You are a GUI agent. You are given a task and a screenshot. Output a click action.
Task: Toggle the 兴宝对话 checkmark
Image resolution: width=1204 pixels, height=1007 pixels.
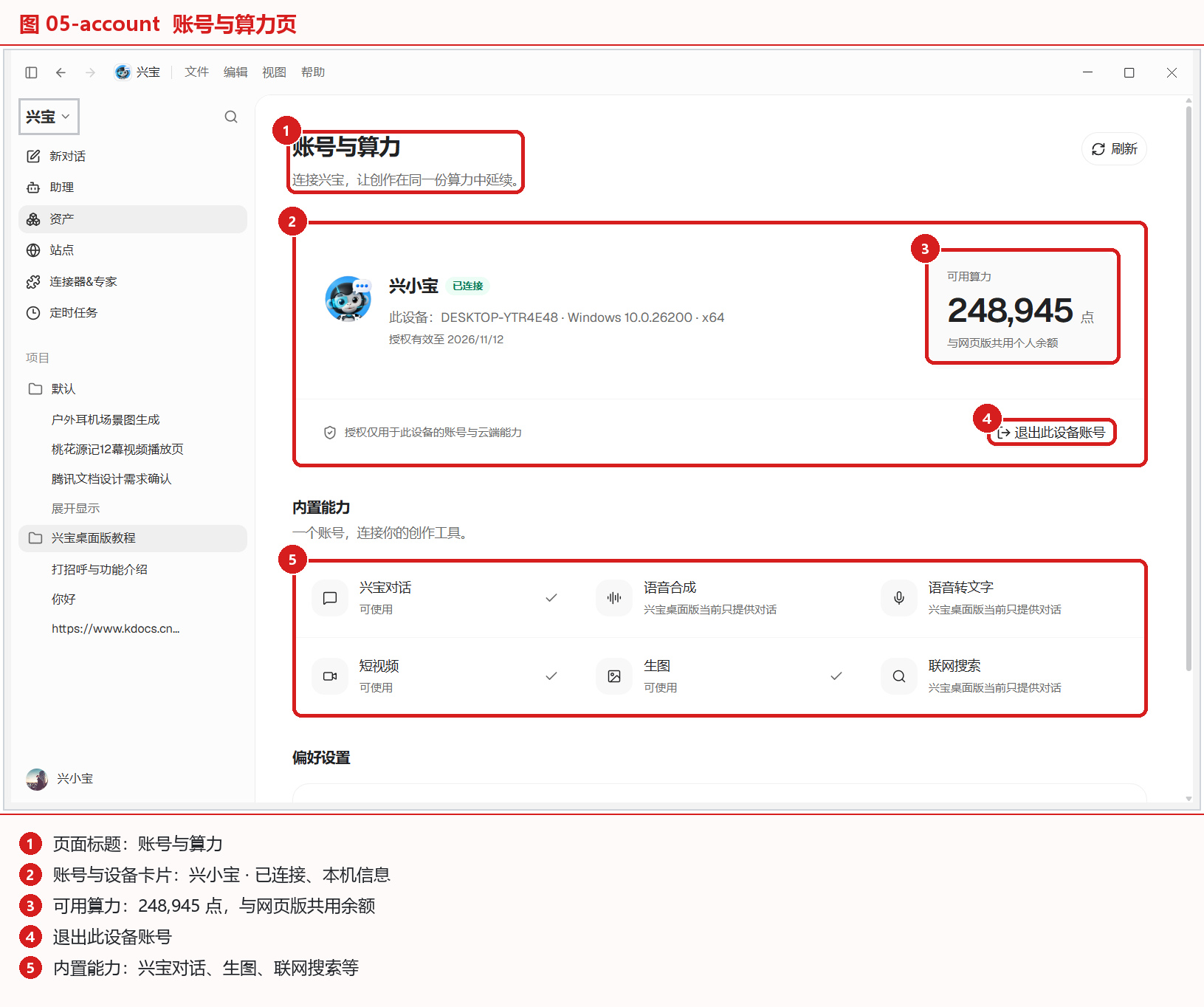[551, 598]
